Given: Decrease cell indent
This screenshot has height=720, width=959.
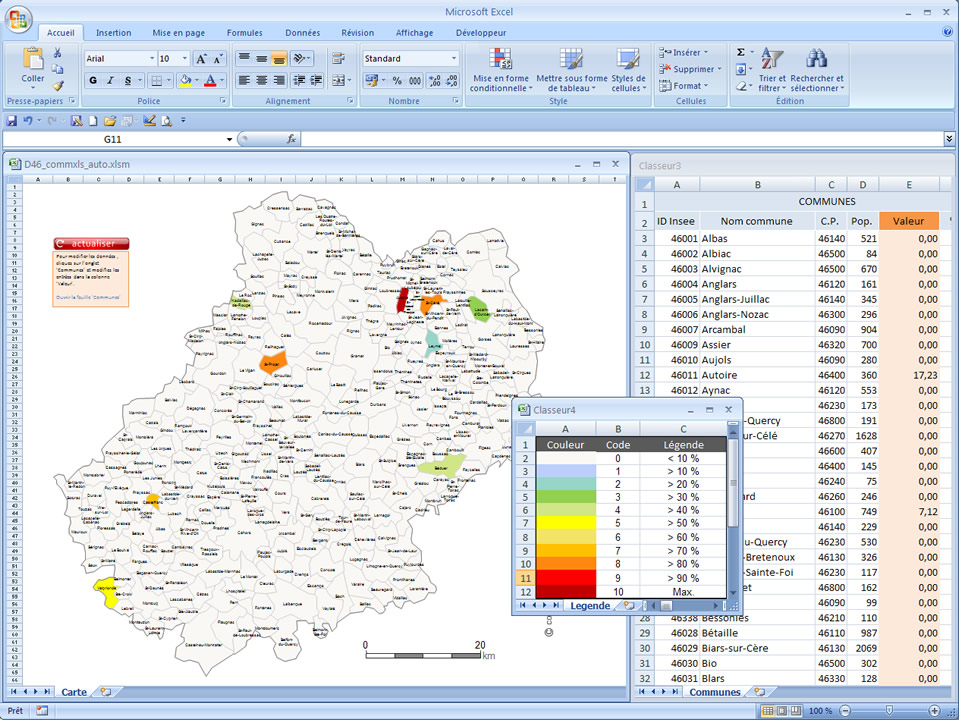Looking at the screenshot, I should click(x=299, y=80).
